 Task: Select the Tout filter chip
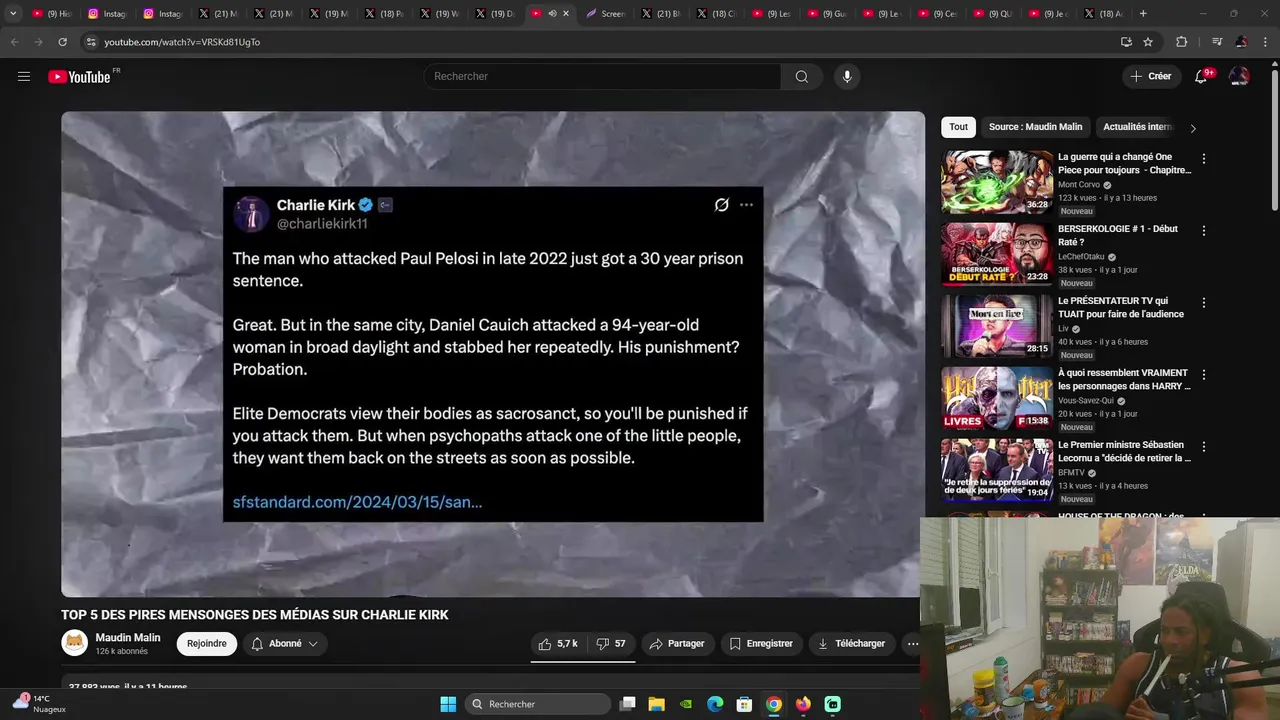(958, 127)
